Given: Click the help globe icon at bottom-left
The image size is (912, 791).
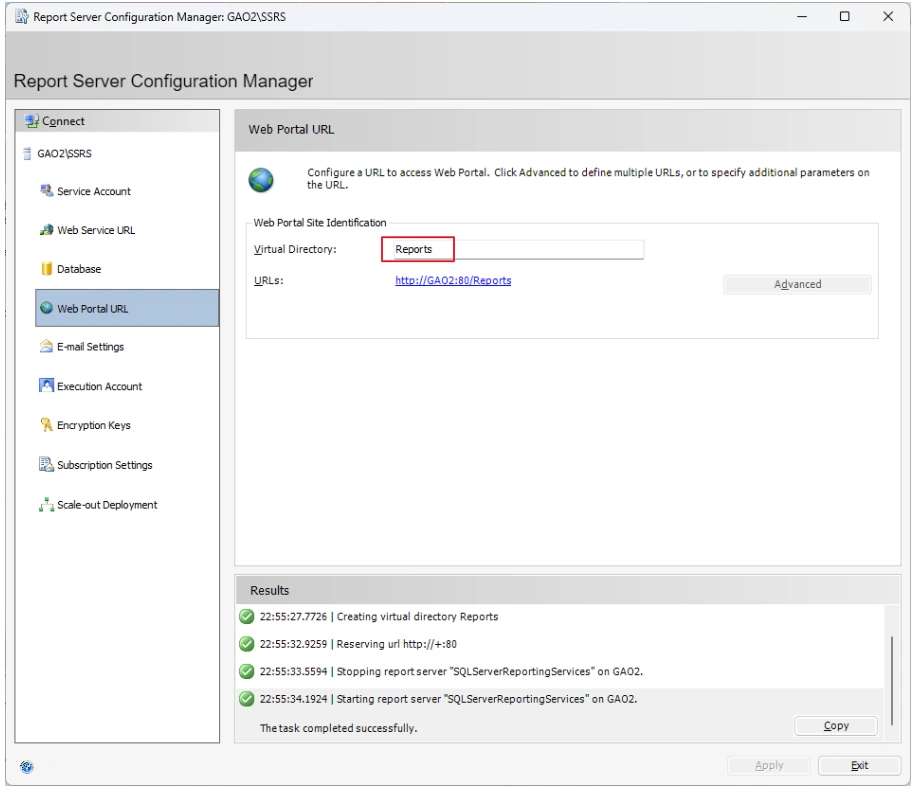Looking at the screenshot, I should [27, 767].
